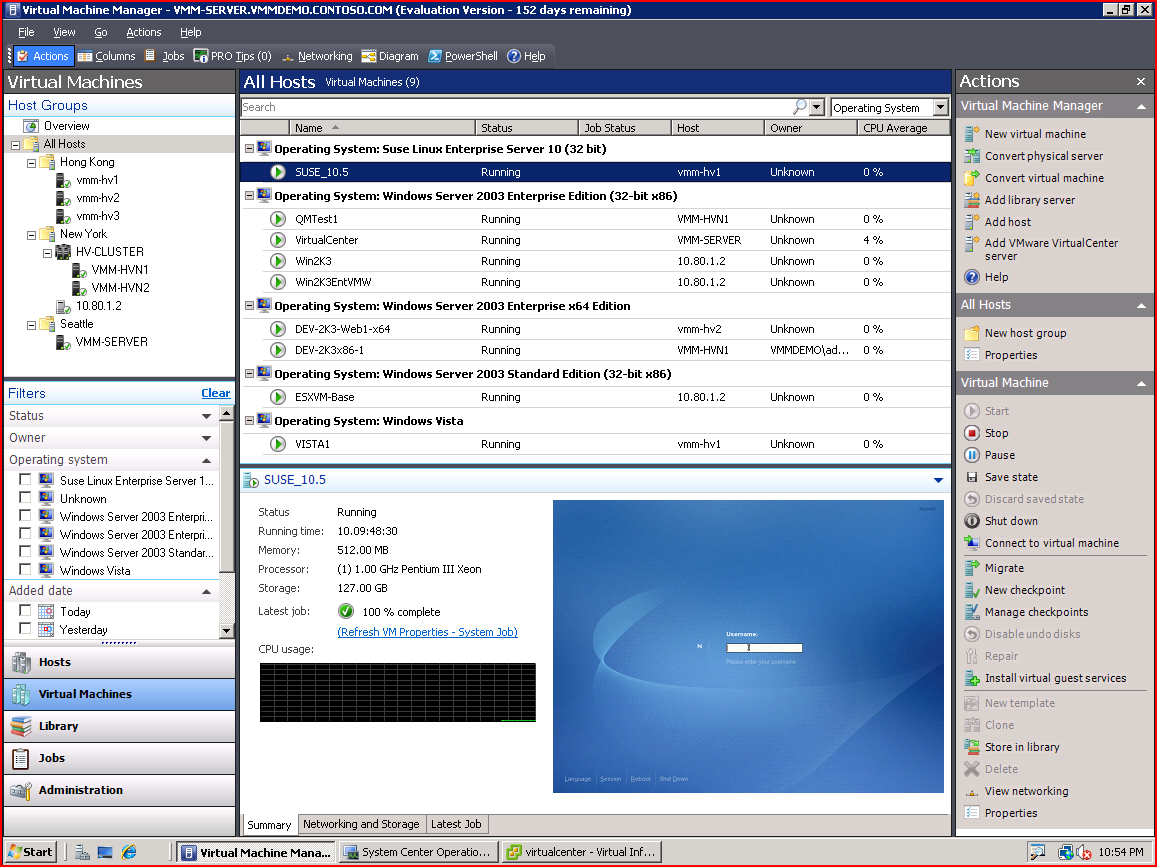Screen dimensions: 1157x867
Task: Sort by the CPU Average column
Action: pos(903,128)
